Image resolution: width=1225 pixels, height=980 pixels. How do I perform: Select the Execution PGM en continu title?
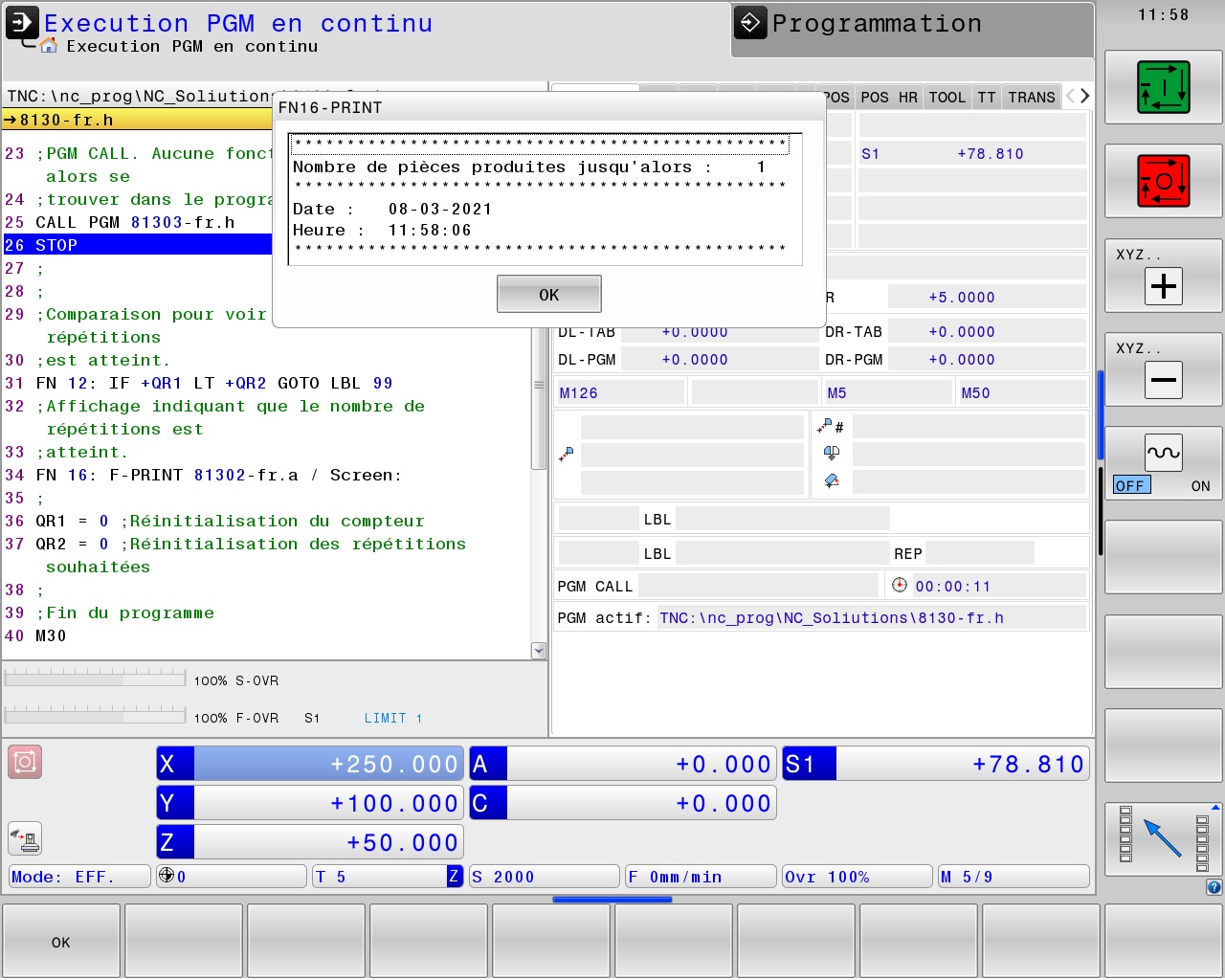pyautogui.click(x=238, y=23)
